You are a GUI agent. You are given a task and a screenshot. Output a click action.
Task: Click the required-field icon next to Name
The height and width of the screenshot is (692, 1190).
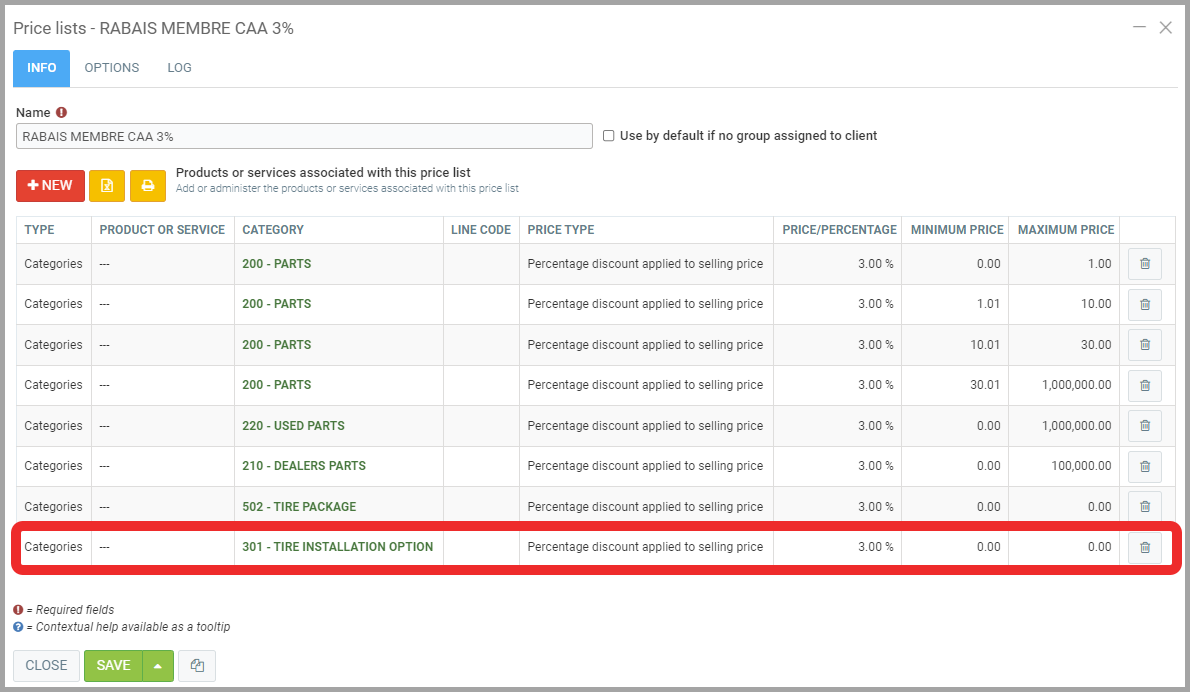pyautogui.click(x=62, y=113)
